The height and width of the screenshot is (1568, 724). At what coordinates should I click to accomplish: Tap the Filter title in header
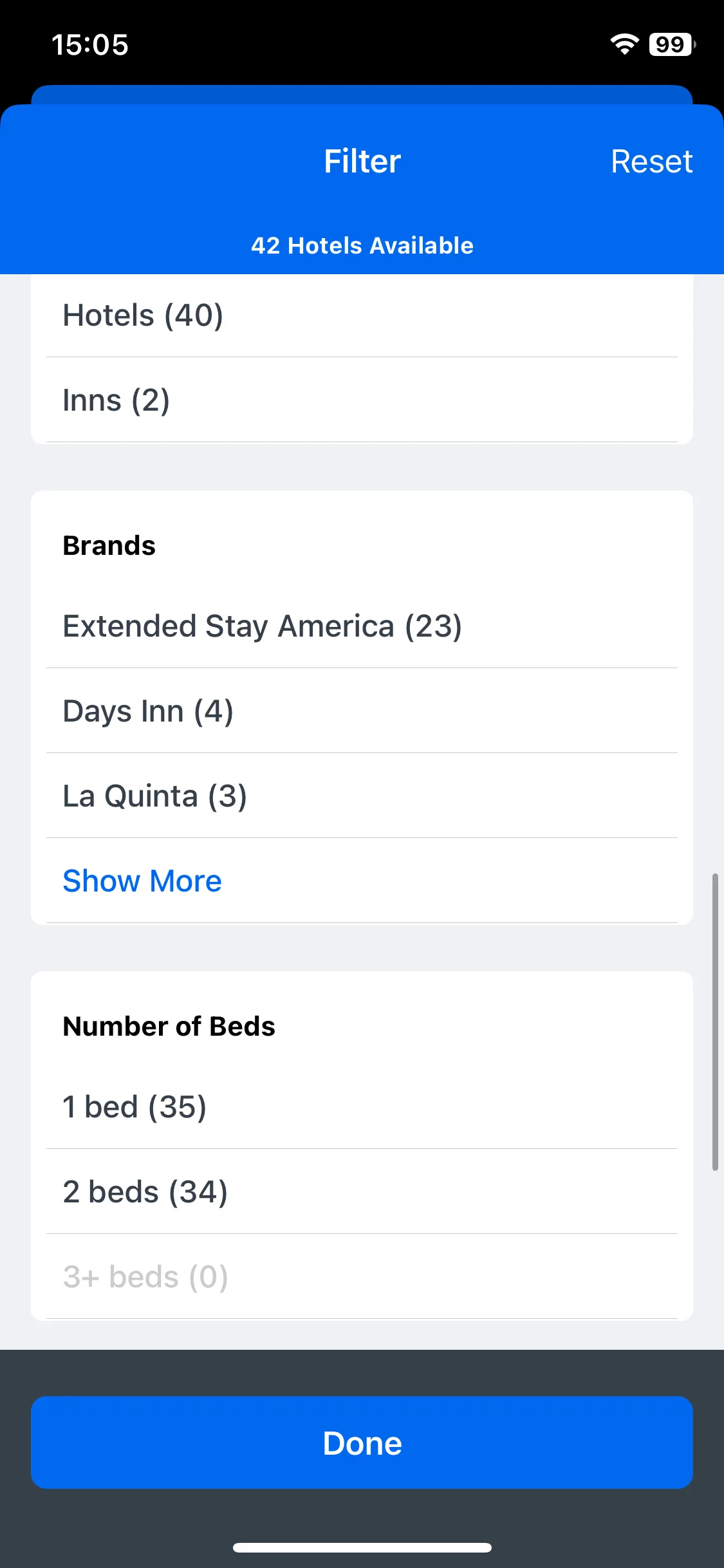[362, 162]
